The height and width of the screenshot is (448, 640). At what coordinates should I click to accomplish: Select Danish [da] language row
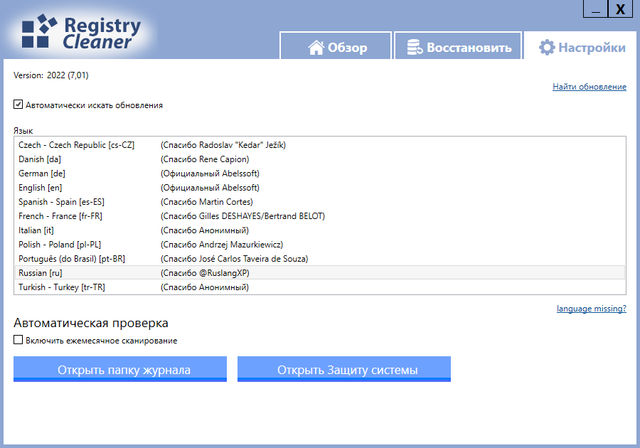point(320,159)
